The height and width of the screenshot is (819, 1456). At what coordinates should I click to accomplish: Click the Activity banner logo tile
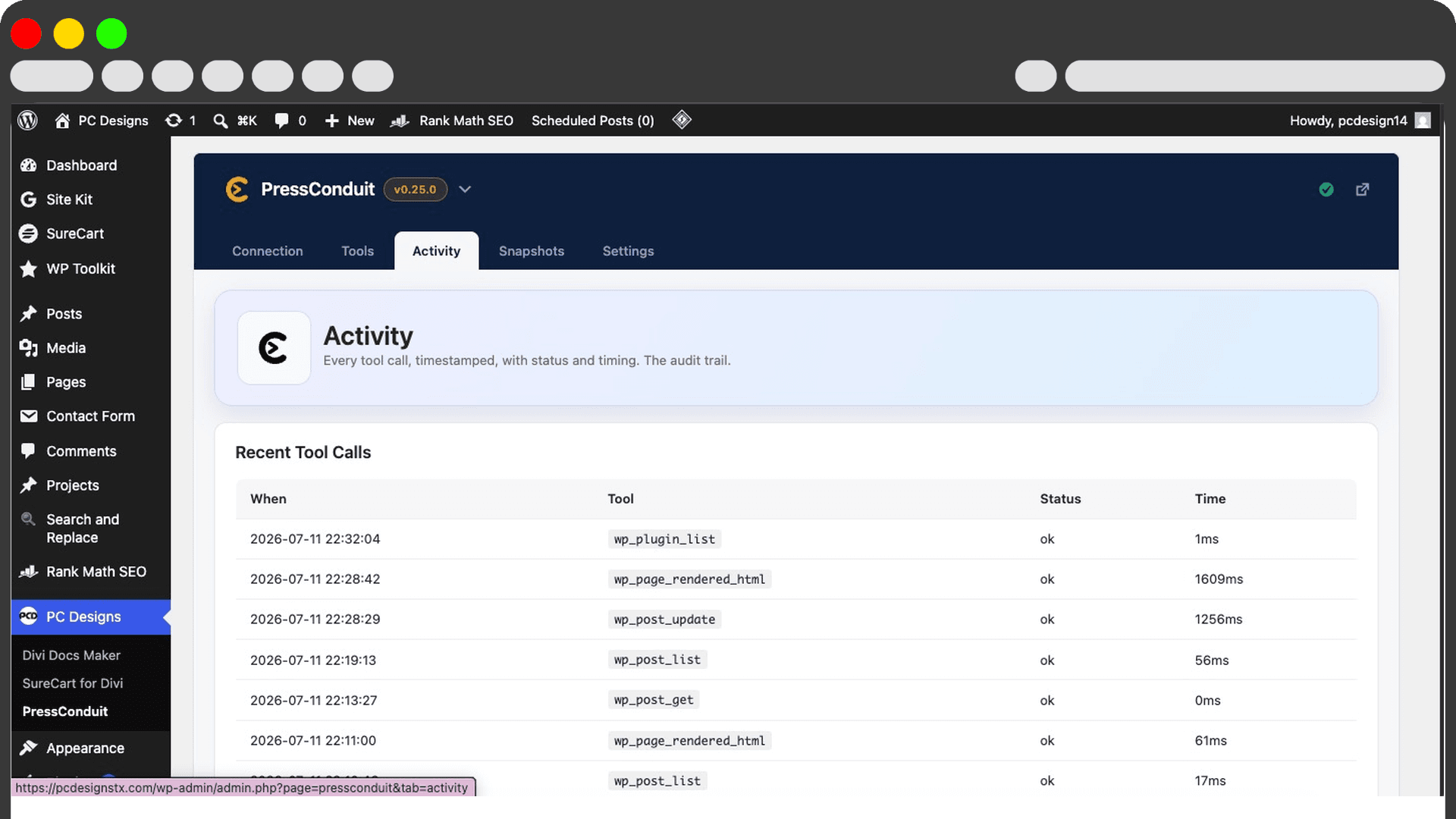click(274, 348)
